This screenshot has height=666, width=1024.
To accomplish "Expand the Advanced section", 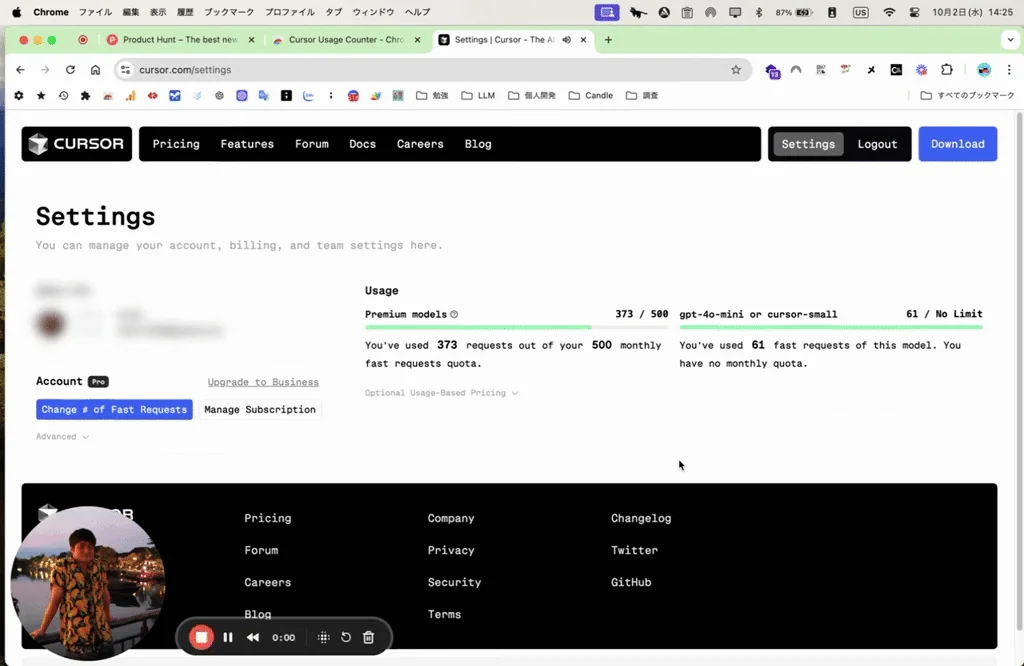I will [x=63, y=436].
